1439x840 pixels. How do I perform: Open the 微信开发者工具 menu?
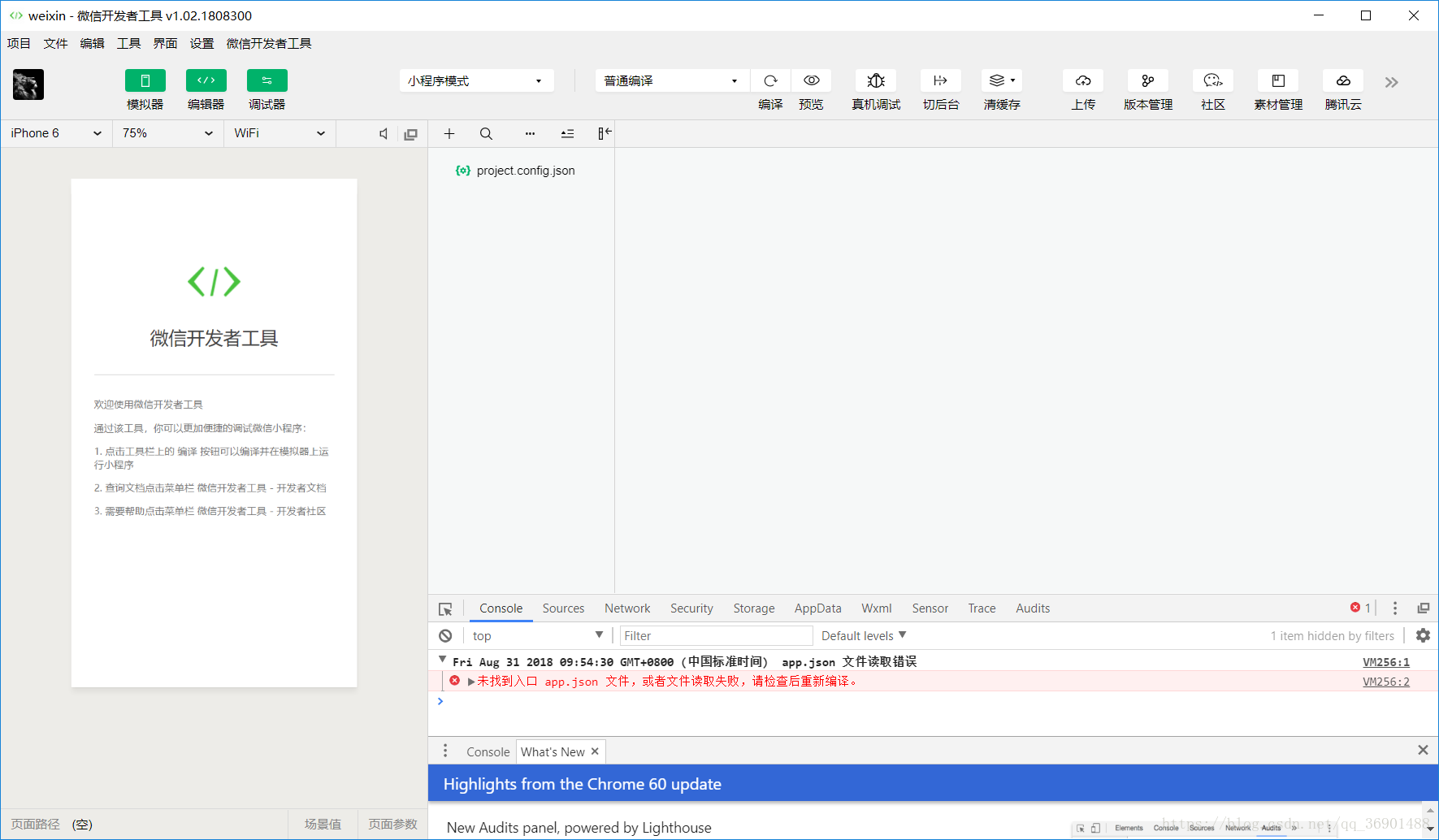coord(269,43)
